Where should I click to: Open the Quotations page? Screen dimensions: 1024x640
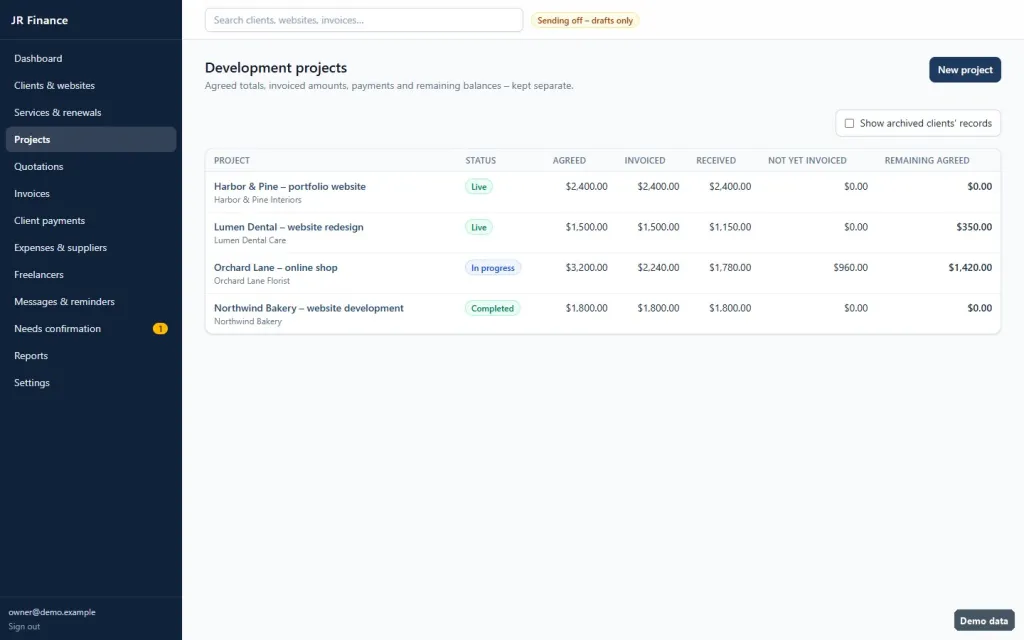pos(91,167)
